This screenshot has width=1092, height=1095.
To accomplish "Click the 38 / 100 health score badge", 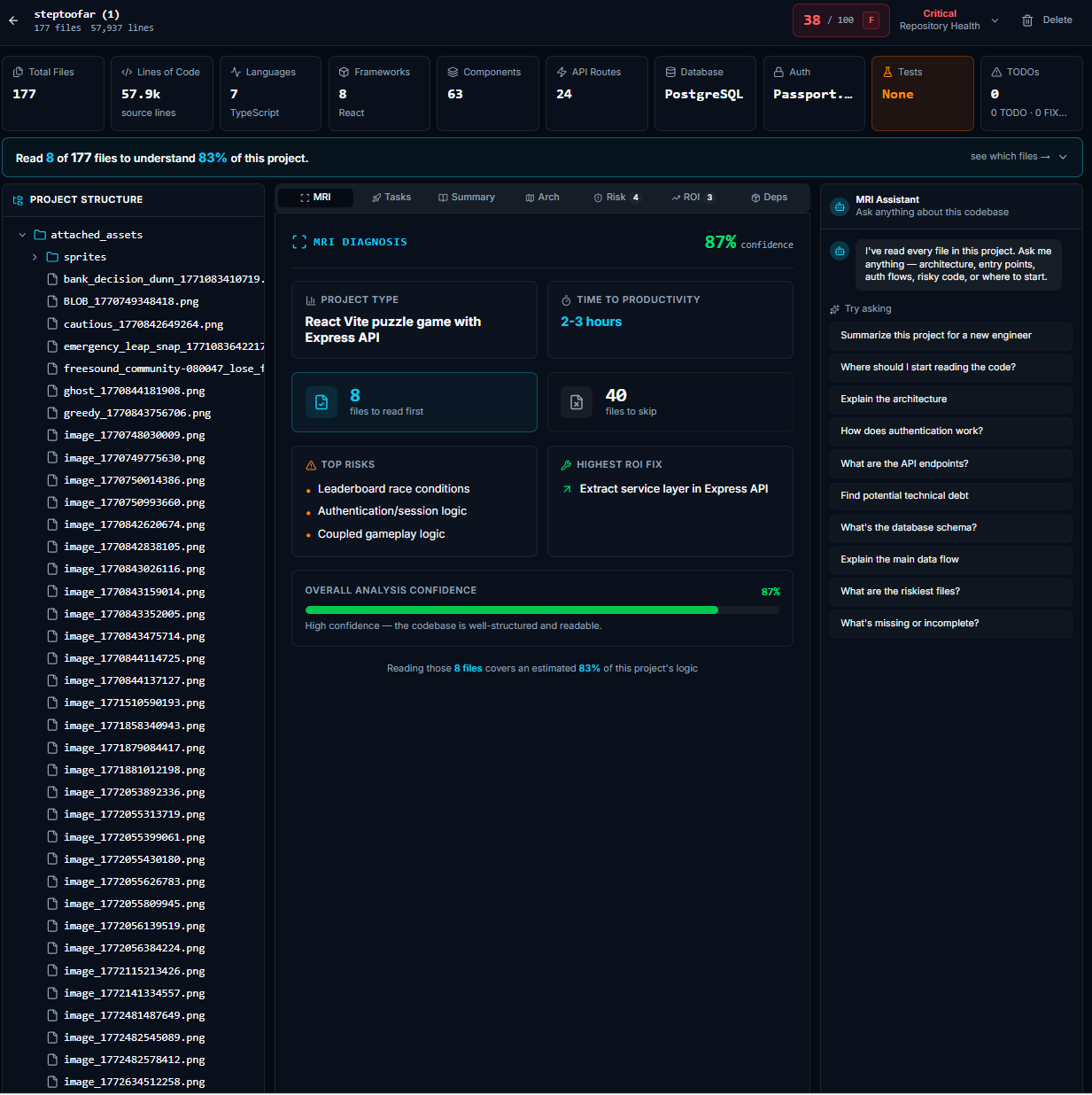I will 840,20.
